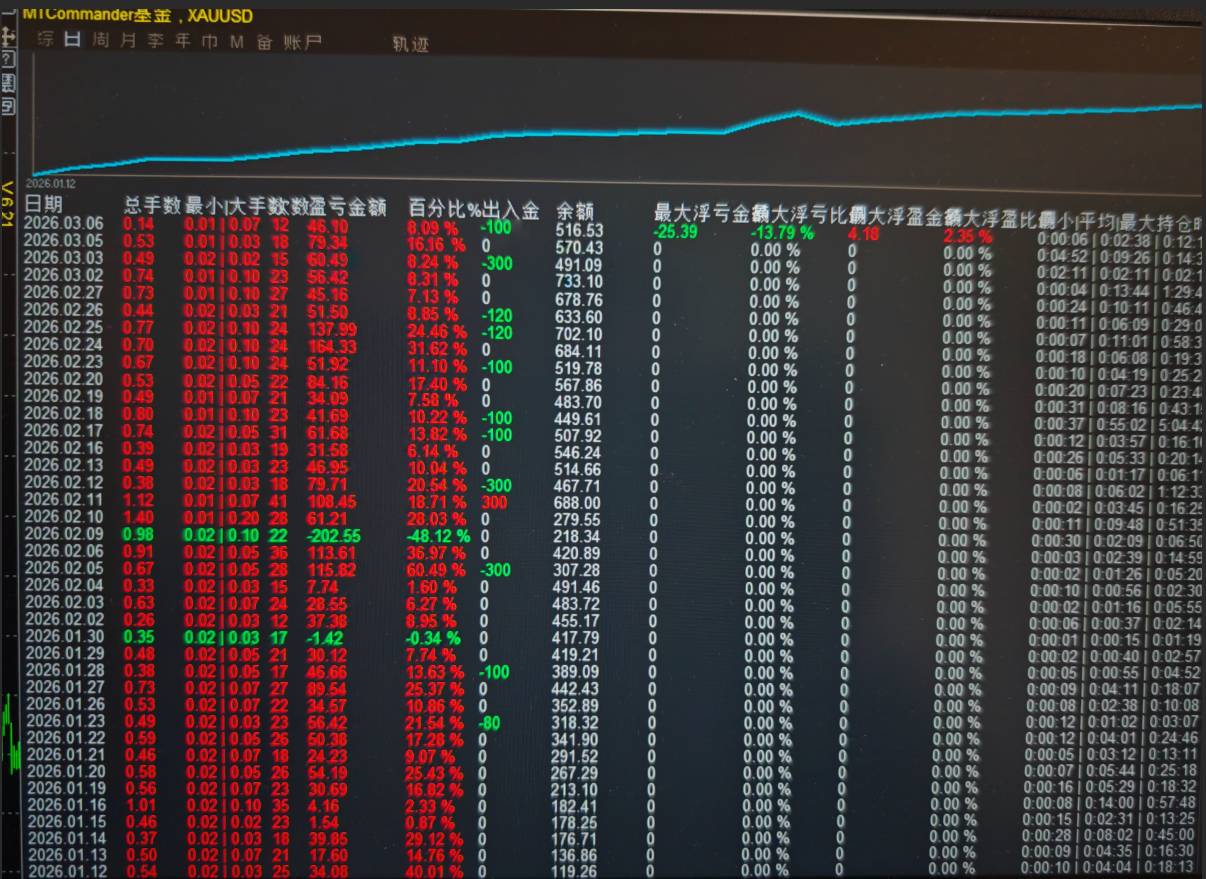The height and width of the screenshot is (879, 1206).
Task: Click the 回 return icon in sidebar
Action: click(8, 105)
